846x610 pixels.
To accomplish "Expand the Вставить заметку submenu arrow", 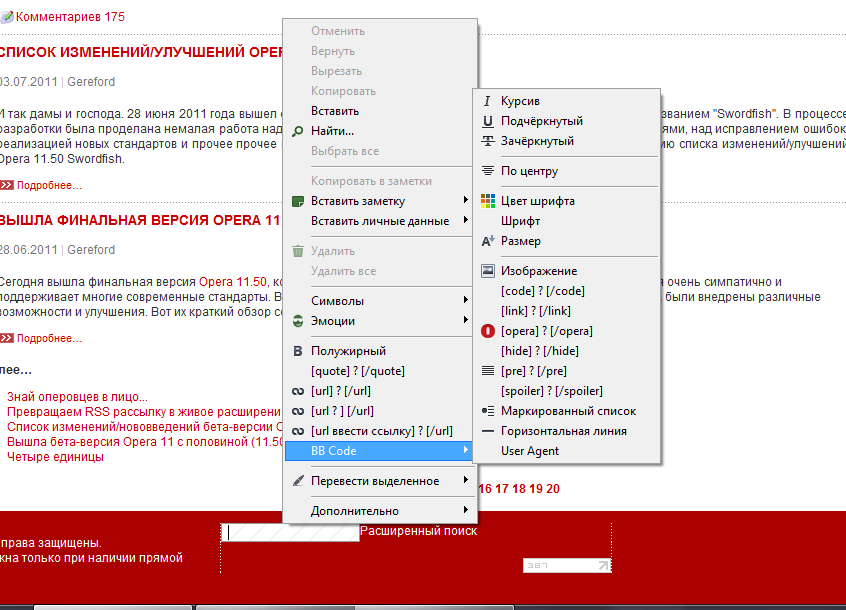I will click(x=466, y=200).
